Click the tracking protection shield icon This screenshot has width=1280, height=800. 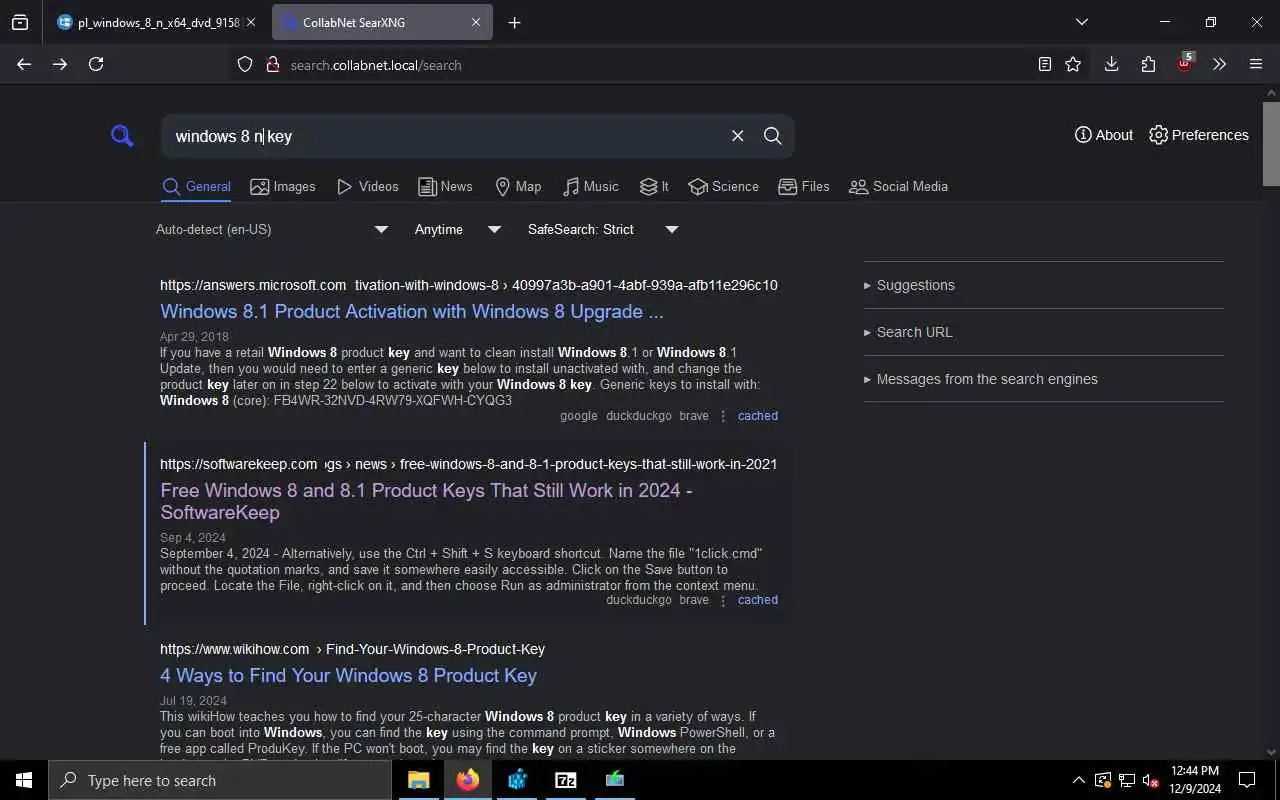(245, 64)
